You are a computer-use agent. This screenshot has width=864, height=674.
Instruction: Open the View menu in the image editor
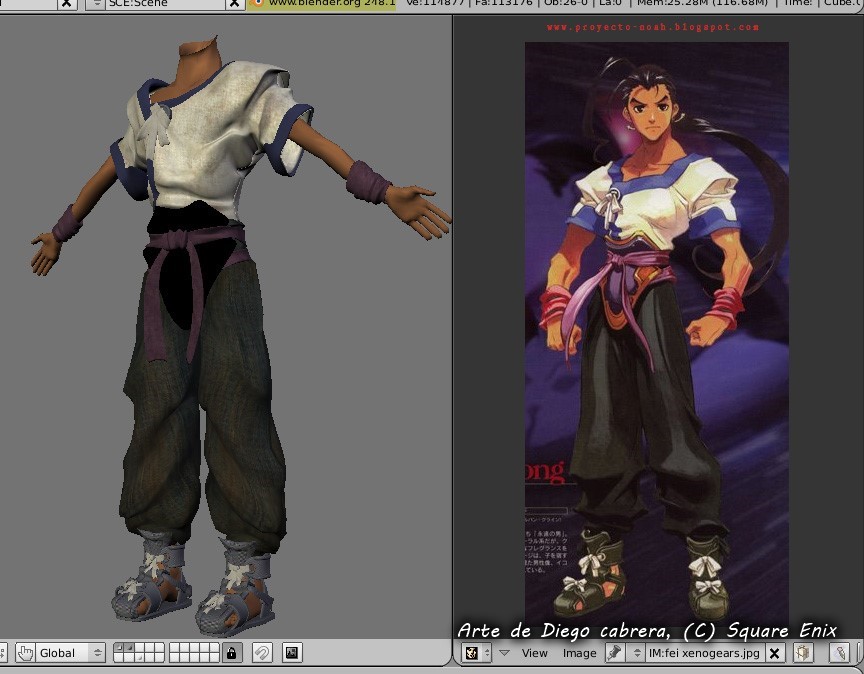click(x=534, y=653)
